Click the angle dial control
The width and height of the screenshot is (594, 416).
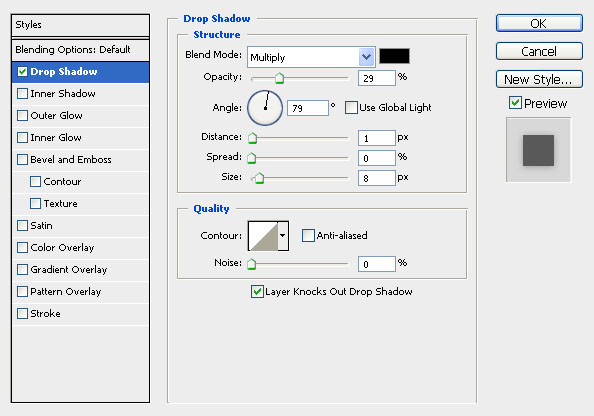(265, 108)
